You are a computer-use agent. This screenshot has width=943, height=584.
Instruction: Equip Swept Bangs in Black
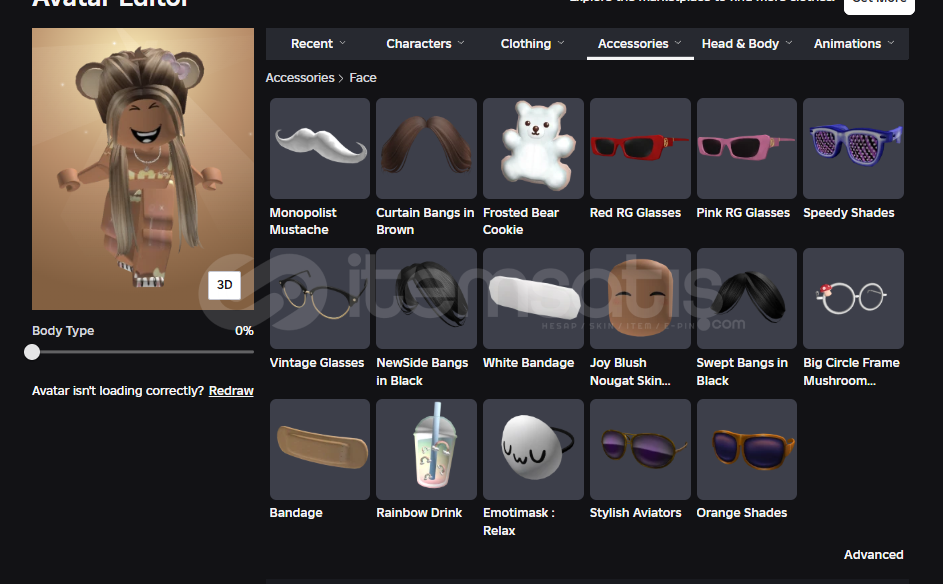pyautogui.click(x=747, y=298)
